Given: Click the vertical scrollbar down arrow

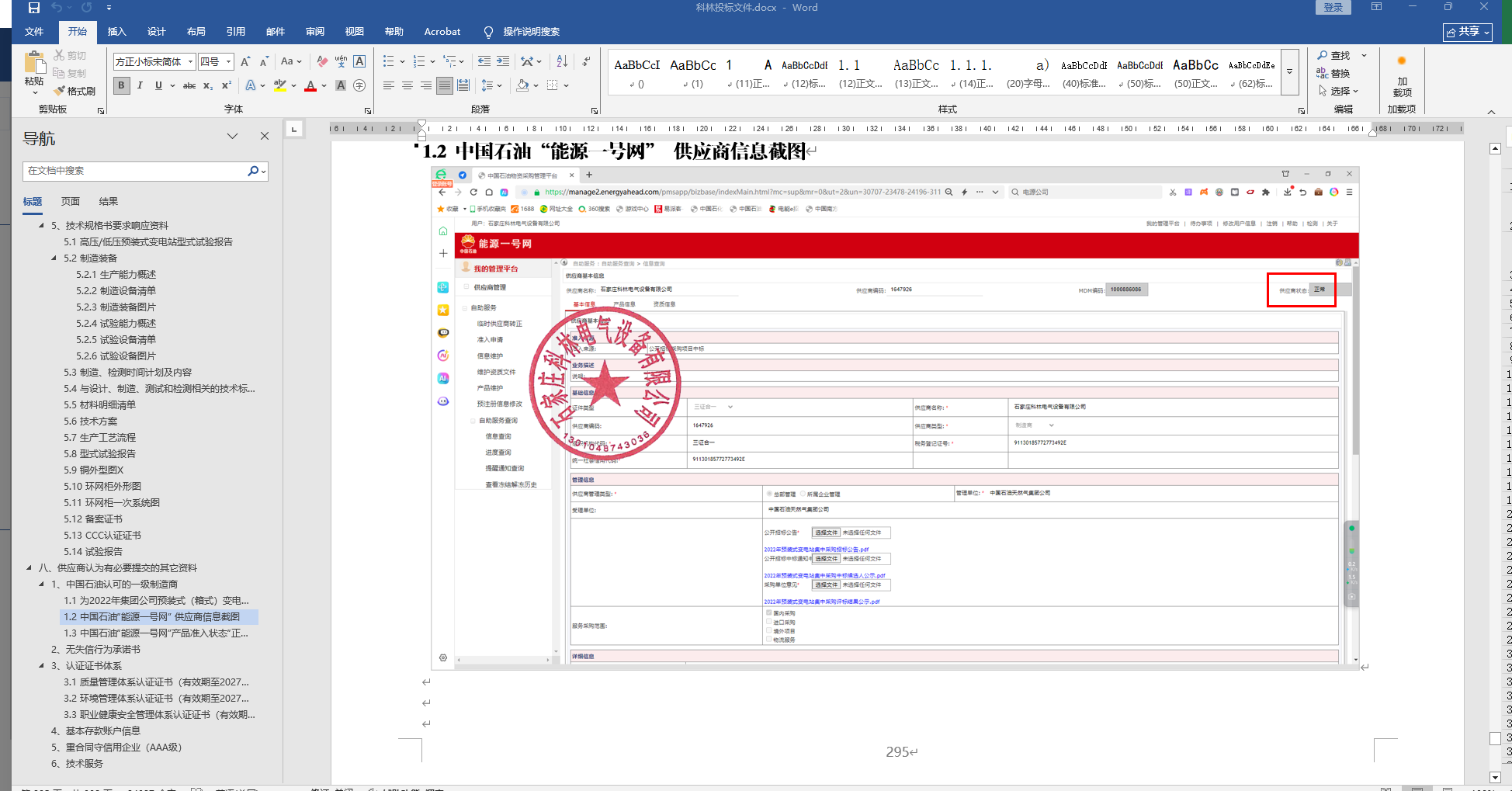Looking at the screenshot, I should (1495, 777).
